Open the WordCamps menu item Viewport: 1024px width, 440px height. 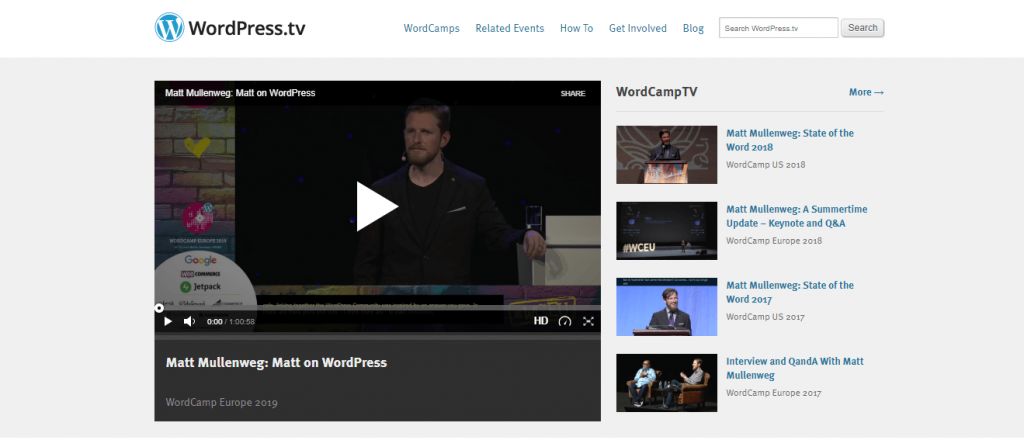tap(432, 28)
